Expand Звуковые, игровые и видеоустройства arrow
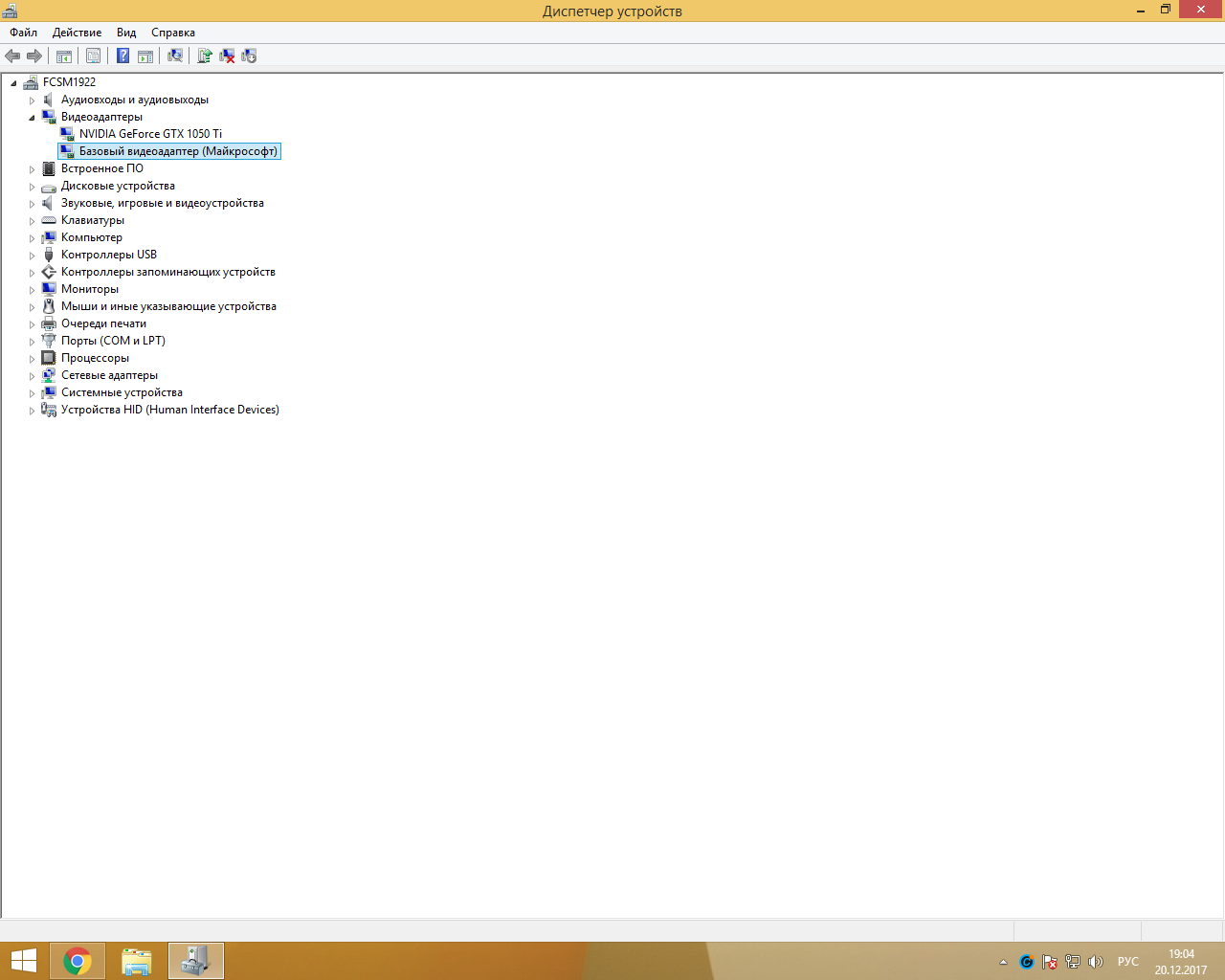This screenshot has width=1225, height=980. [32, 203]
